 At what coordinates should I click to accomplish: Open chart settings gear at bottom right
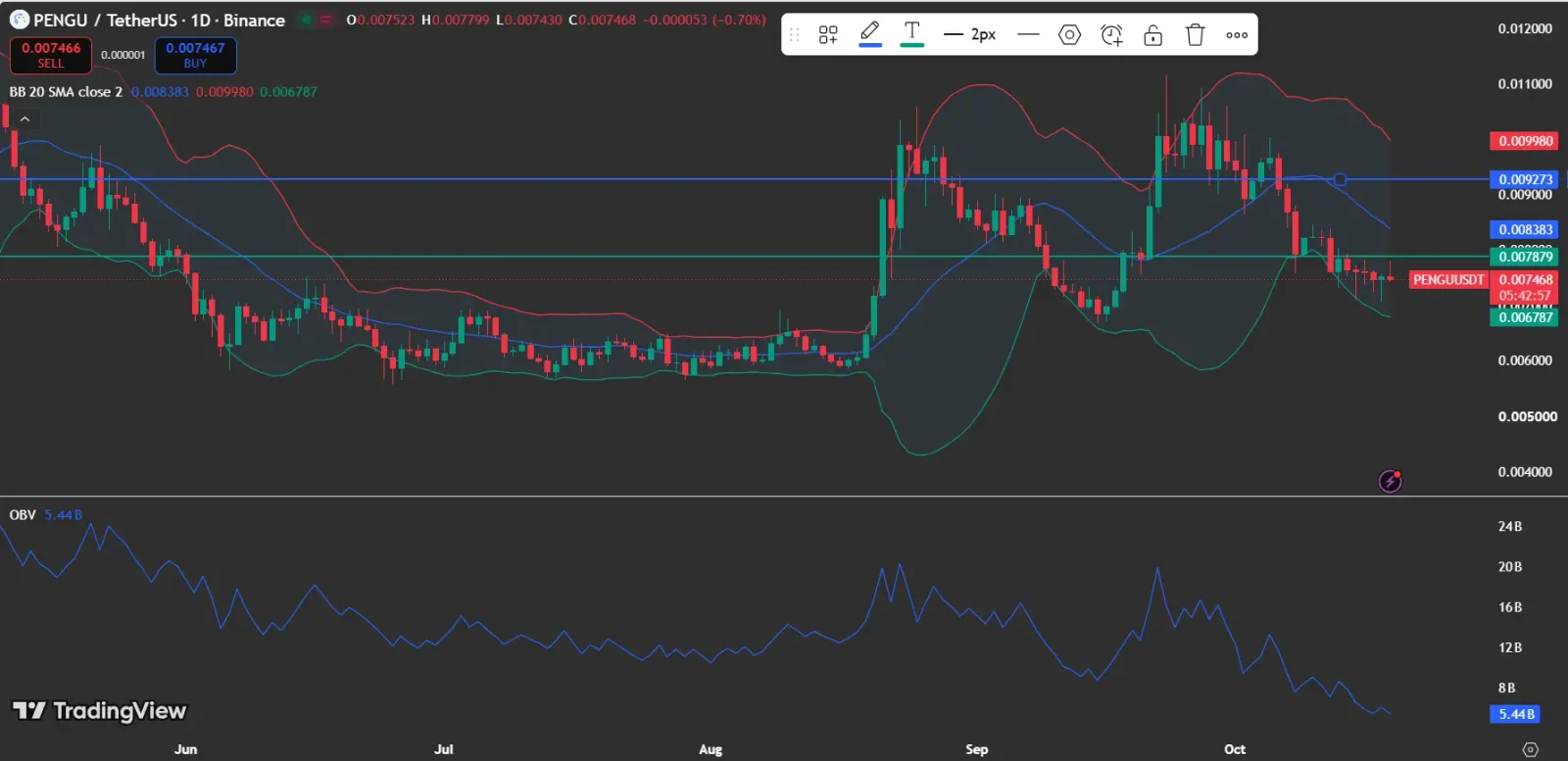pyautogui.click(x=1530, y=749)
